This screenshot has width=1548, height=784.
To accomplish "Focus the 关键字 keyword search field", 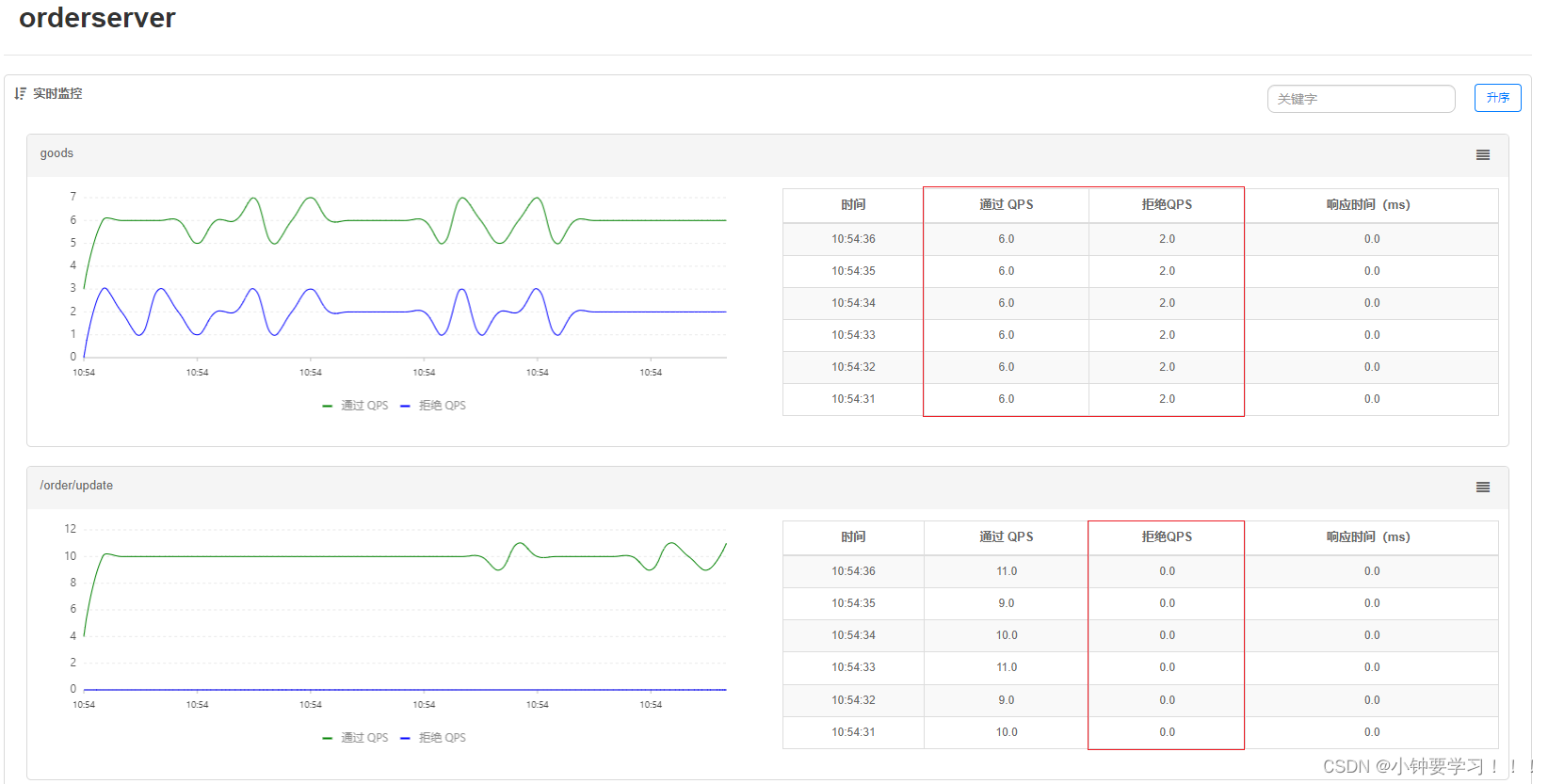I will coord(1361,99).
